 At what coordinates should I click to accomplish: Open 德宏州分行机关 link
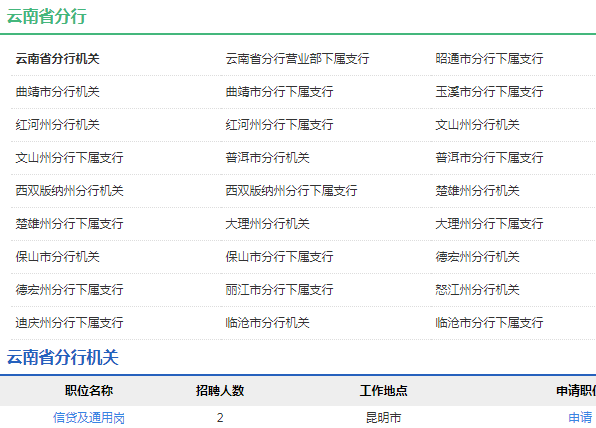(477, 257)
